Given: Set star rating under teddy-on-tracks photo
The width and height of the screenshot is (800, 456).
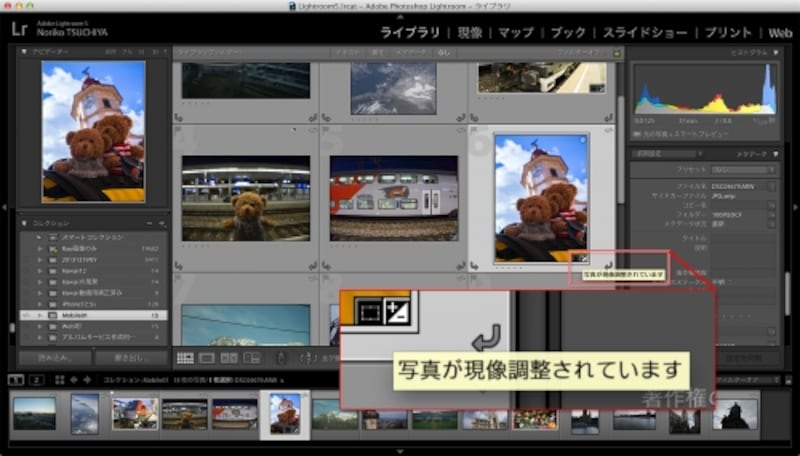Looking at the screenshot, I should tap(194, 245).
